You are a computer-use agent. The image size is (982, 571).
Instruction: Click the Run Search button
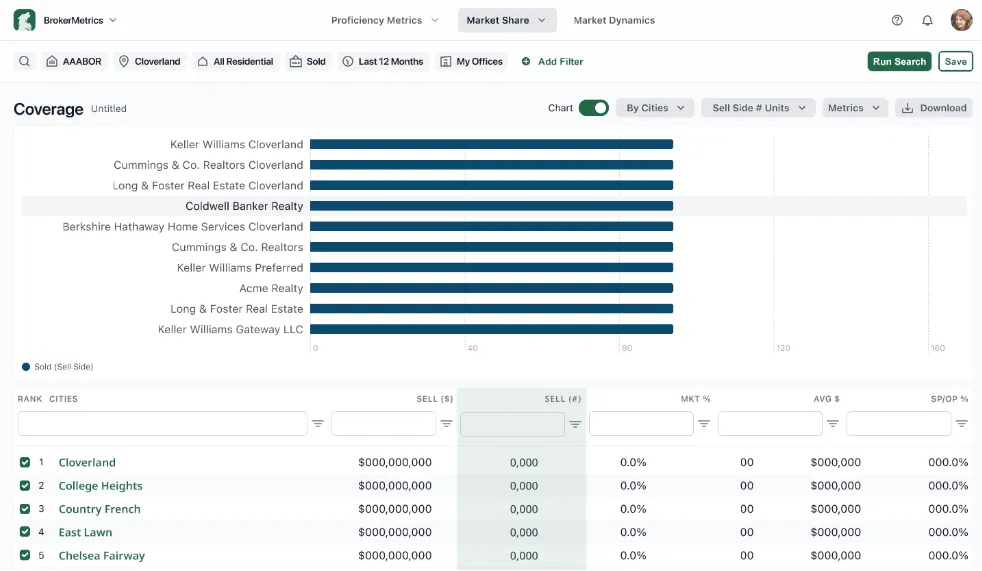(899, 61)
